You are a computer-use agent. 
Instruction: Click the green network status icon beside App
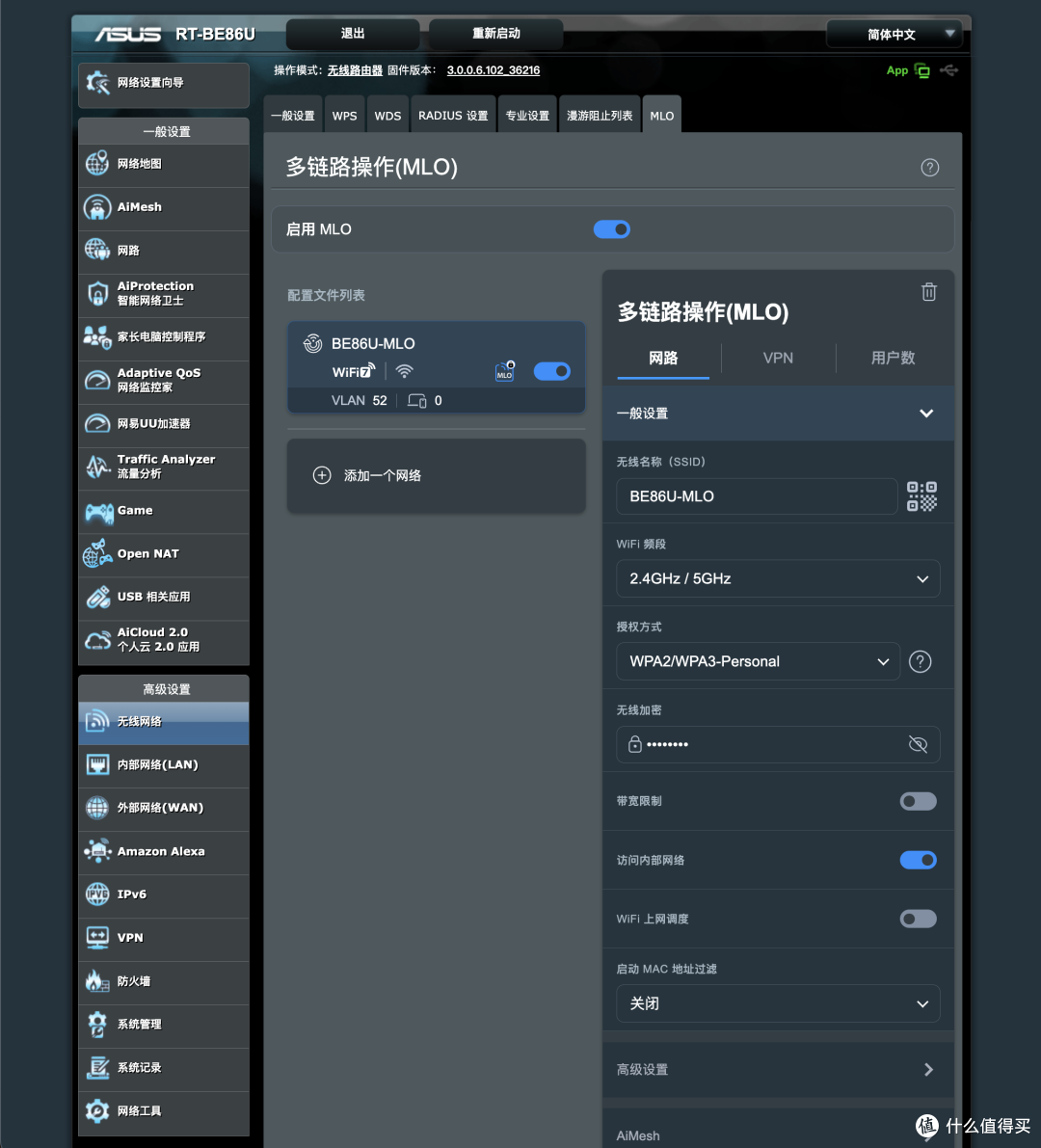click(x=922, y=71)
